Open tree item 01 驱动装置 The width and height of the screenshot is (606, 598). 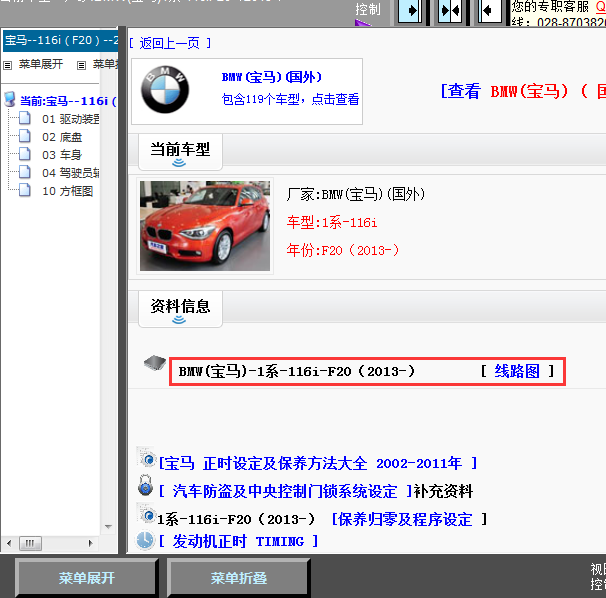pos(71,119)
